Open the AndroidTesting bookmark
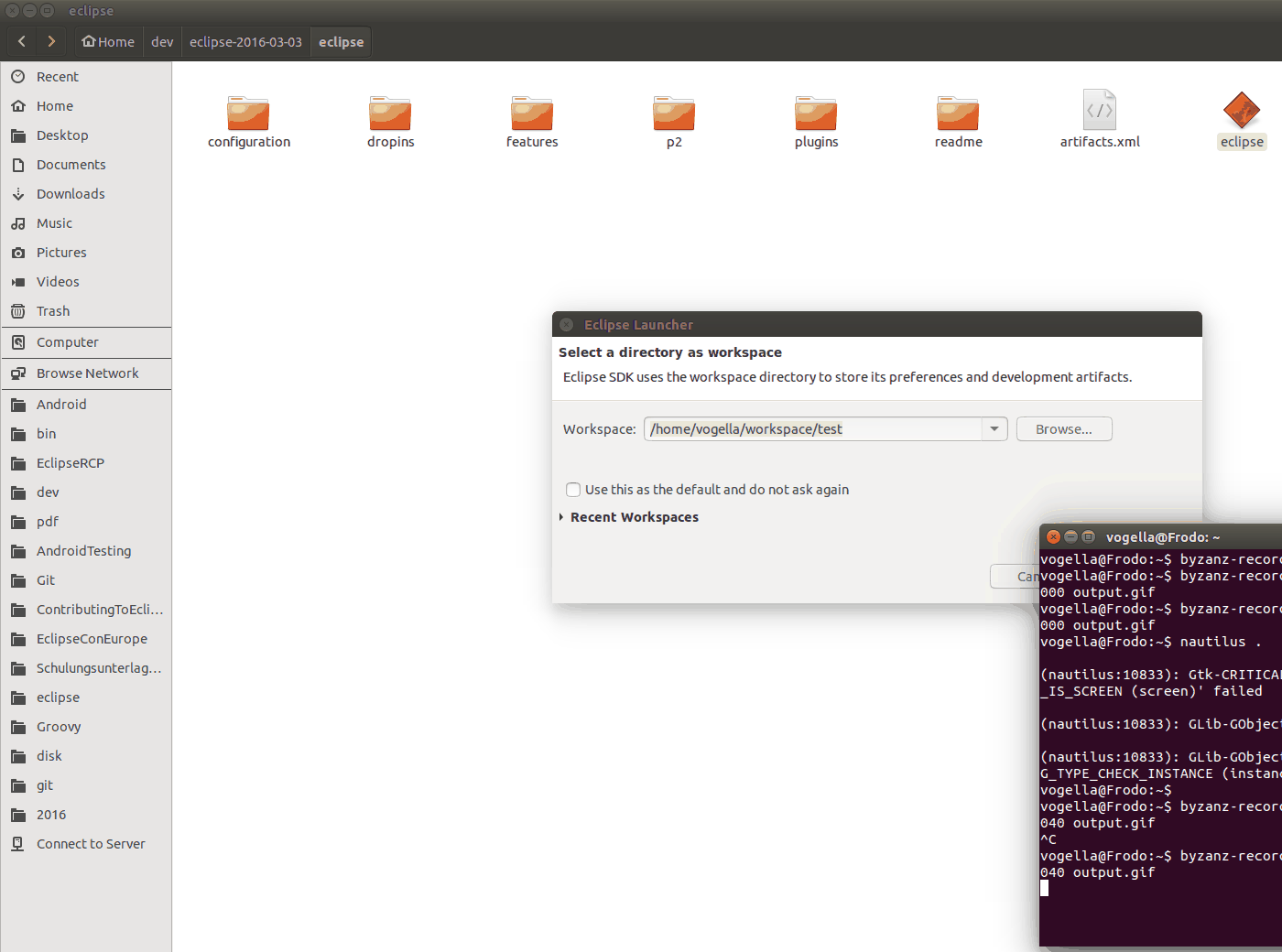Viewport: 1282px width, 952px height. [x=86, y=551]
